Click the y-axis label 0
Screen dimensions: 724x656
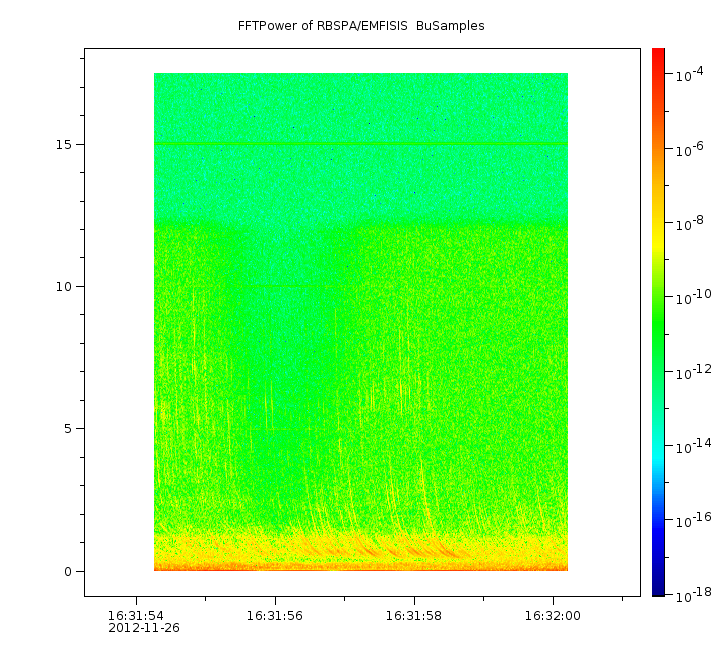[x=68, y=572]
